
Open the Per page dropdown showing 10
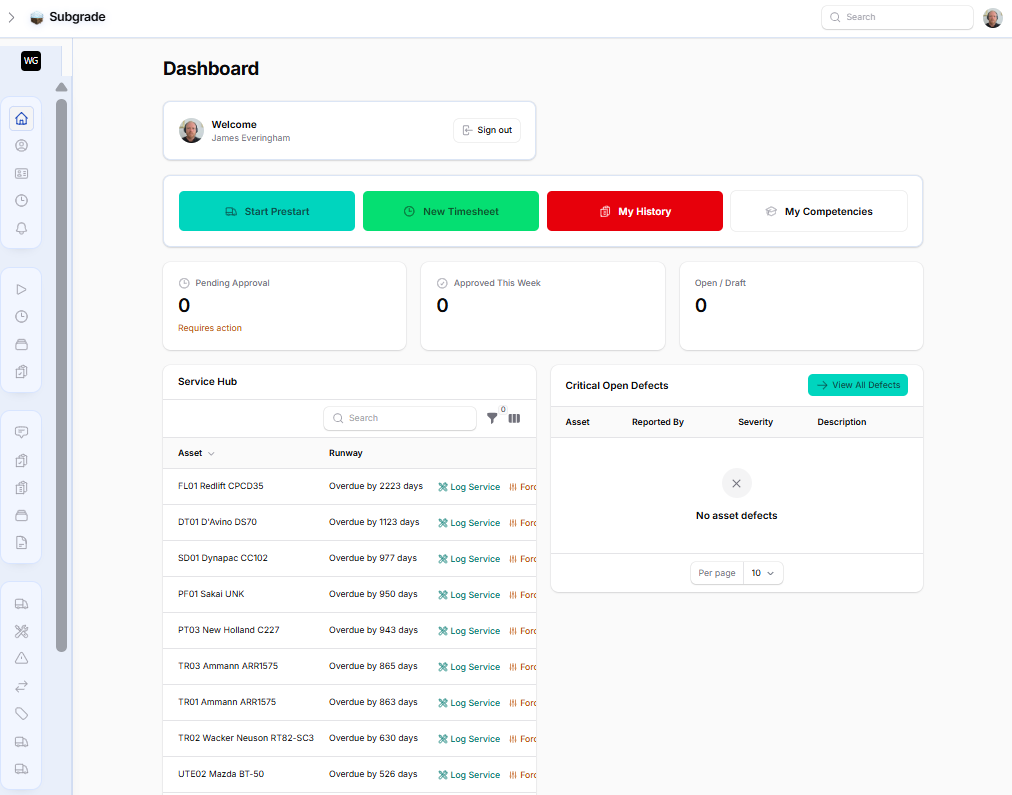[x=763, y=573]
